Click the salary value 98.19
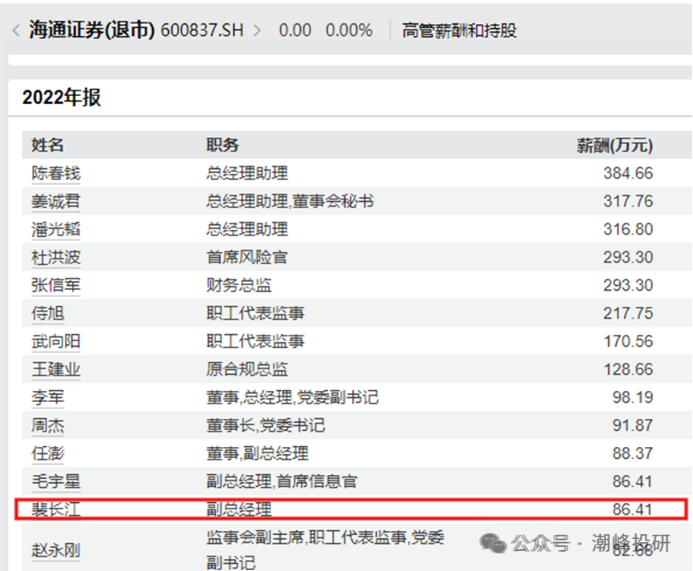 point(632,397)
